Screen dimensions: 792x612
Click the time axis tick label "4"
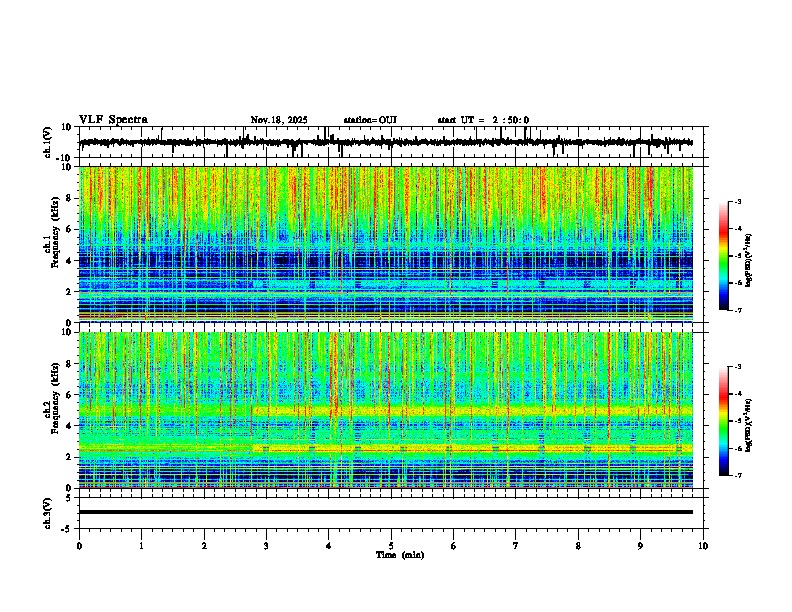[x=329, y=546]
